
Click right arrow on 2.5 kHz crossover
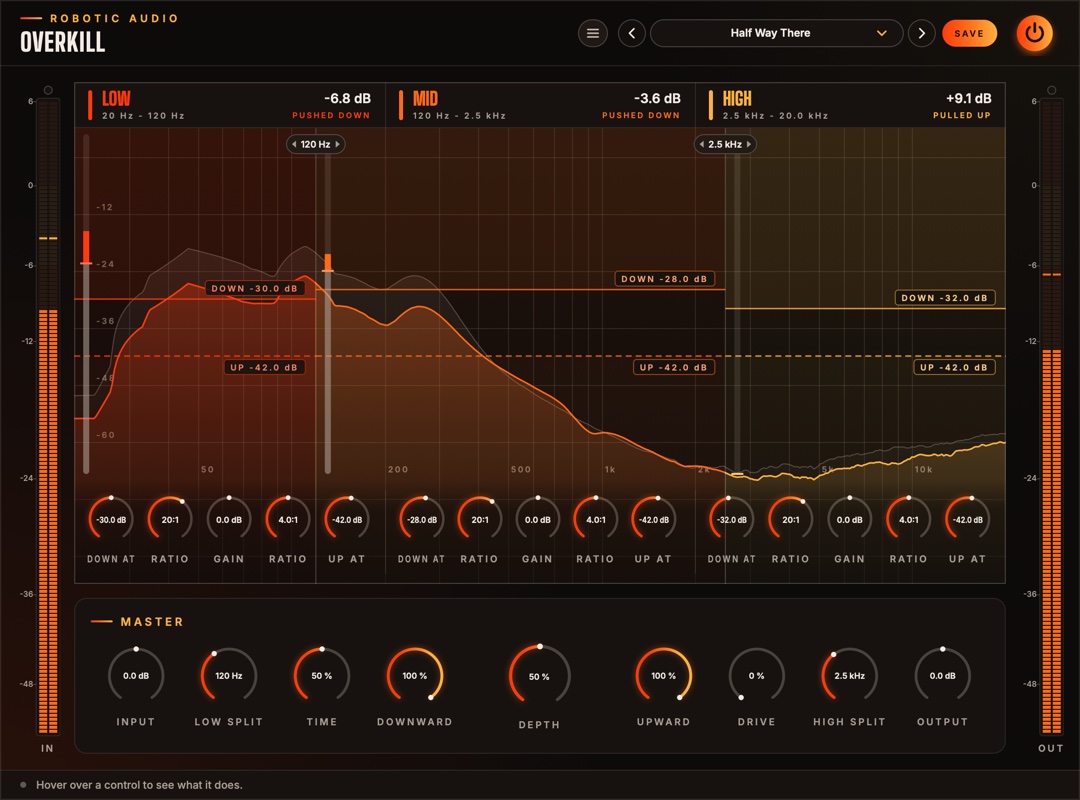pyautogui.click(x=749, y=144)
